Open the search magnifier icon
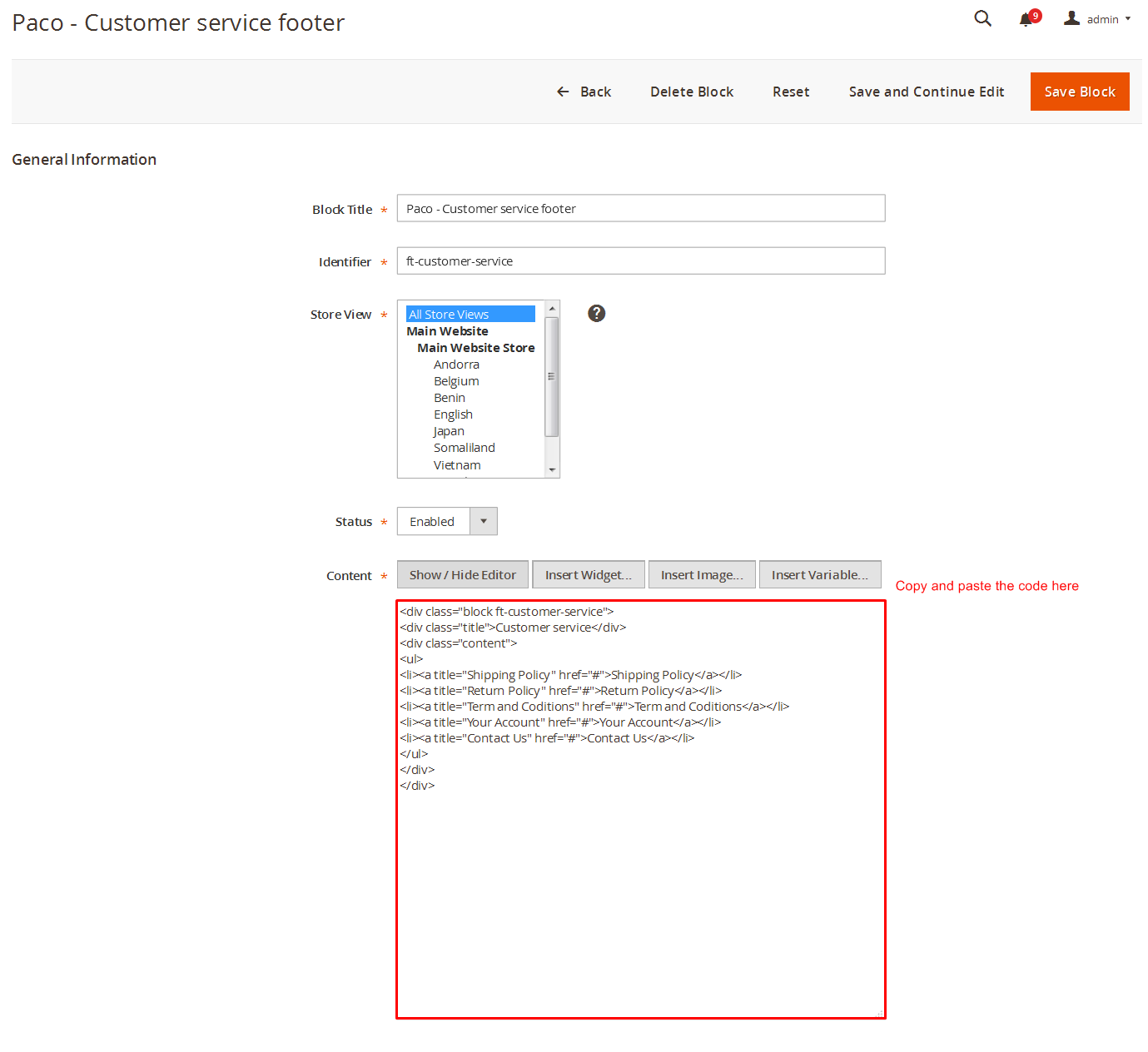The height and width of the screenshot is (1052, 1148). click(x=982, y=18)
